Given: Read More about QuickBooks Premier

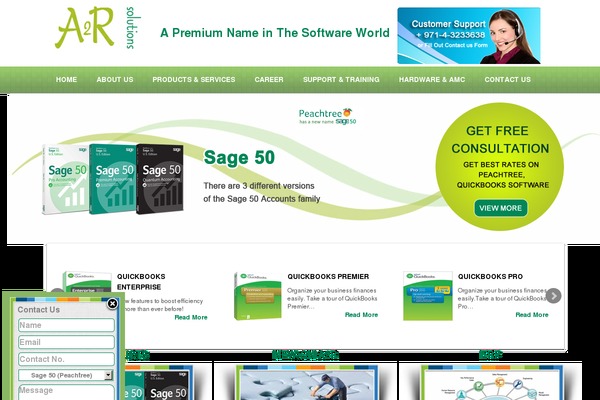Looking at the screenshot, I should (x=361, y=315).
